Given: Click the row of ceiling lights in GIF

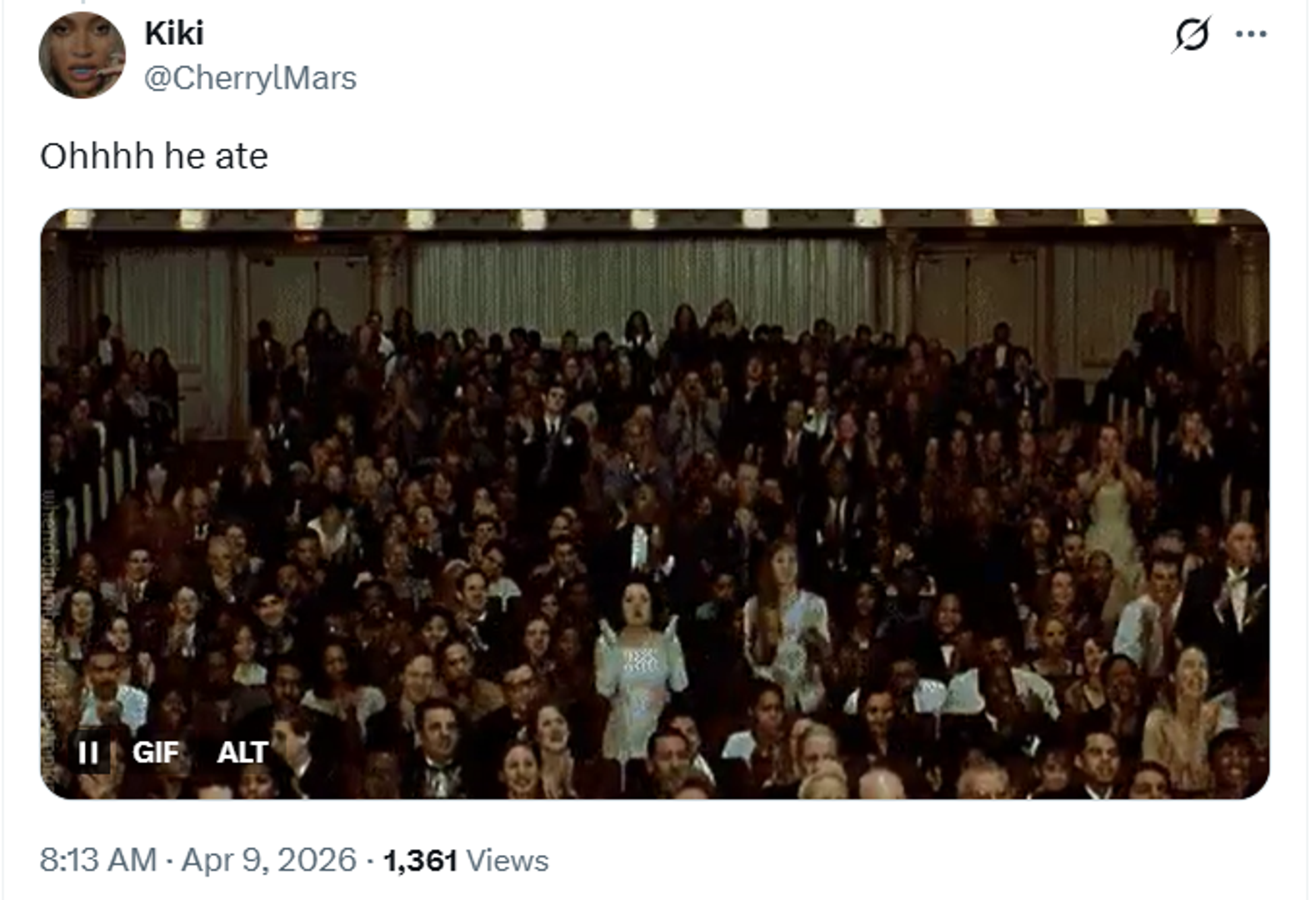Looking at the screenshot, I should [642, 219].
